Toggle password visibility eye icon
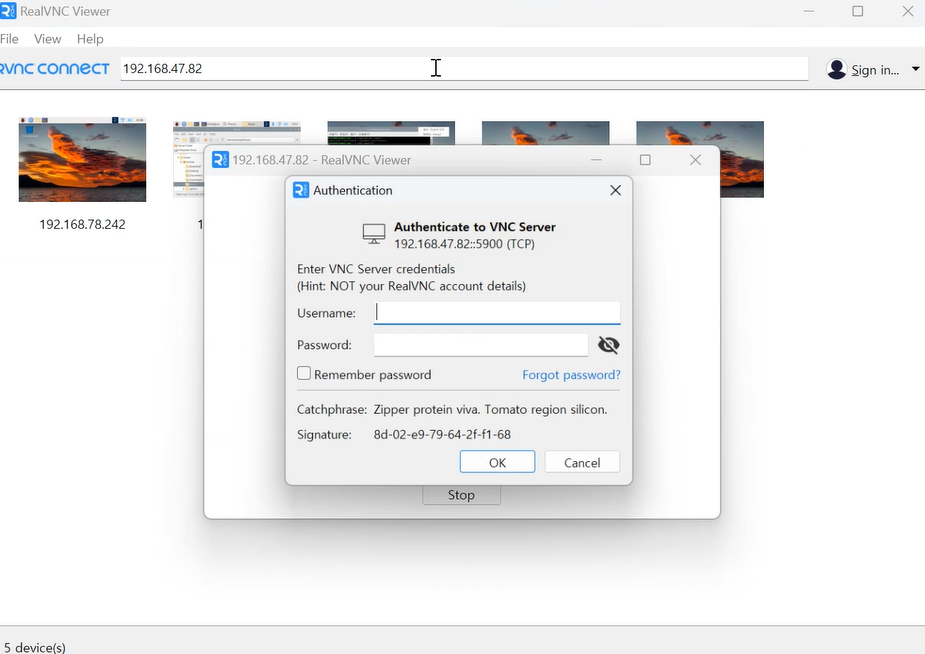The image size is (925, 654). pyautogui.click(x=608, y=345)
